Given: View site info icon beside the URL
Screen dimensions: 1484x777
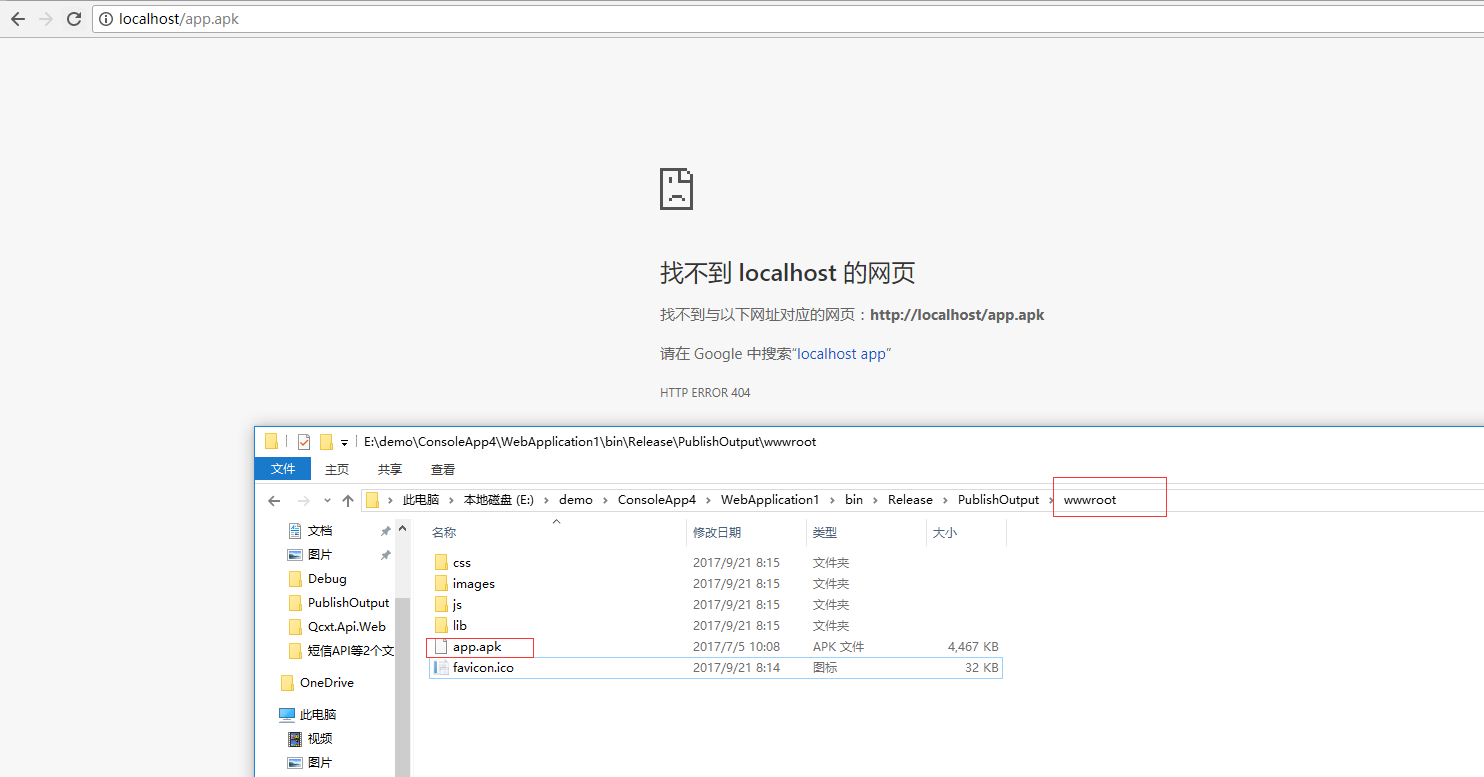Looking at the screenshot, I should pos(106,19).
